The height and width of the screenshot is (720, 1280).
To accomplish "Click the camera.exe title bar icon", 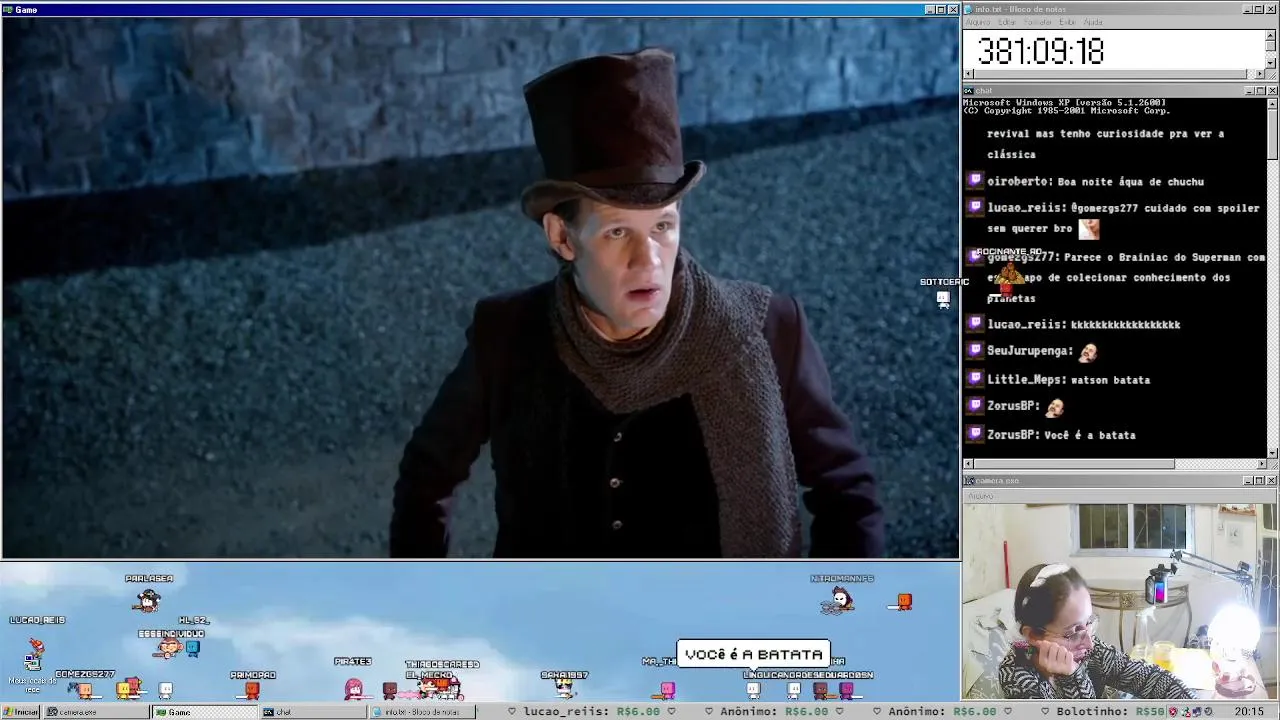I will (968, 481).
